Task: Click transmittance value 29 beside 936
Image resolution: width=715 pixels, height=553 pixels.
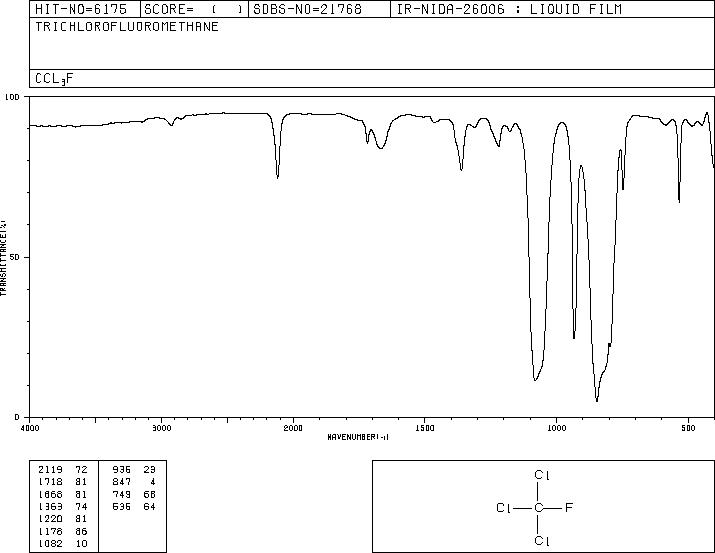Action: click(x=150, y=470)
